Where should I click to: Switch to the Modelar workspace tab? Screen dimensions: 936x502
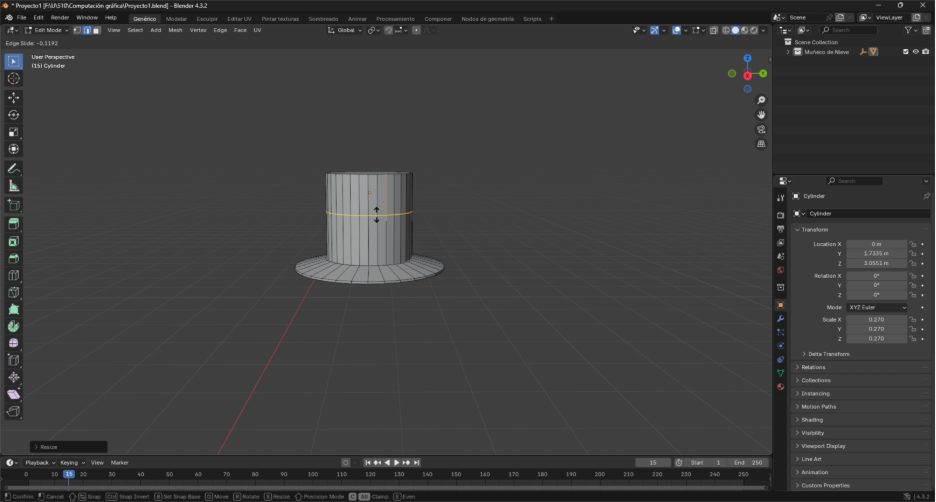176,18
